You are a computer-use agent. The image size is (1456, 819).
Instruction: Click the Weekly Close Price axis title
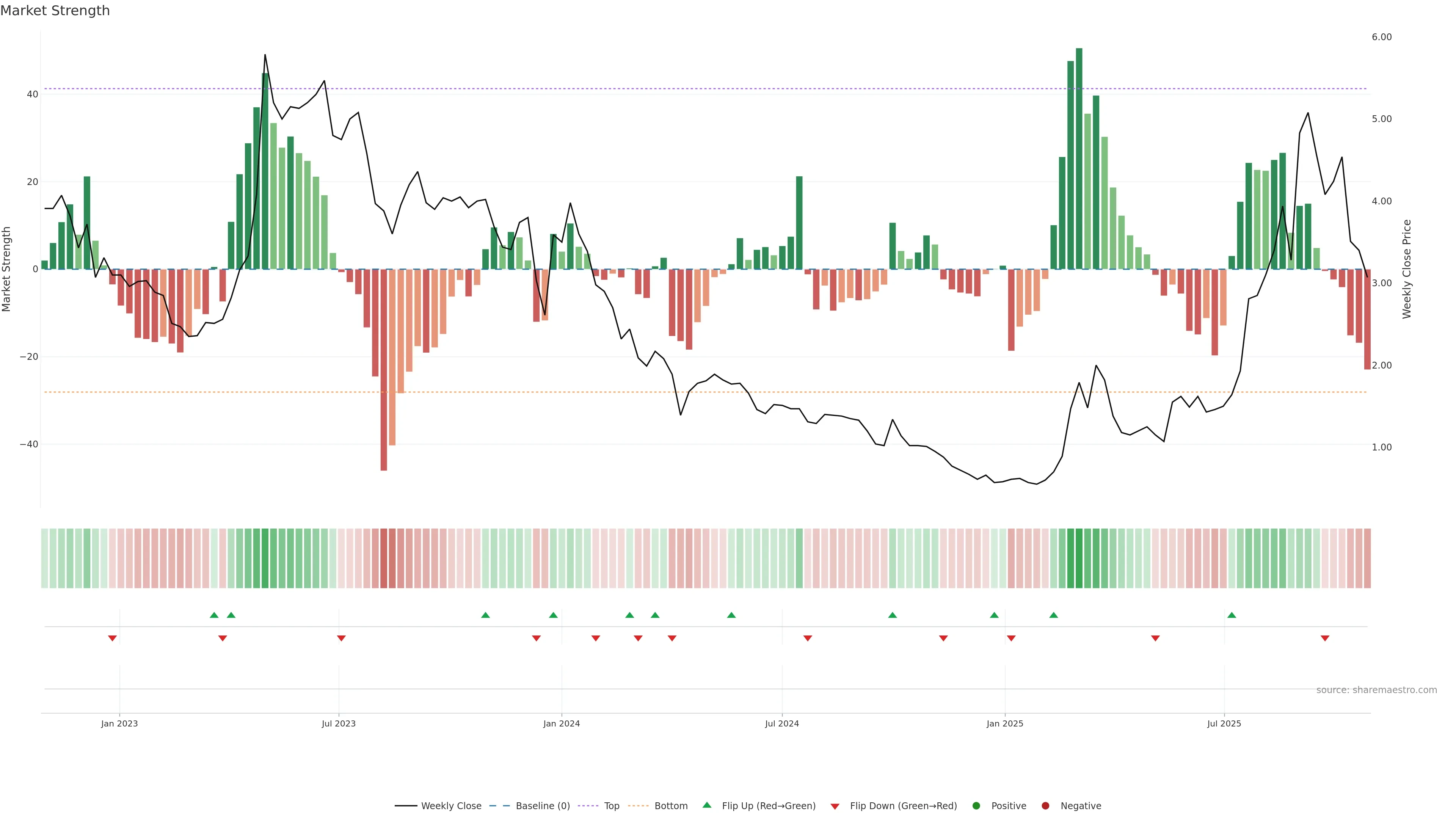tap(1407, 269)
